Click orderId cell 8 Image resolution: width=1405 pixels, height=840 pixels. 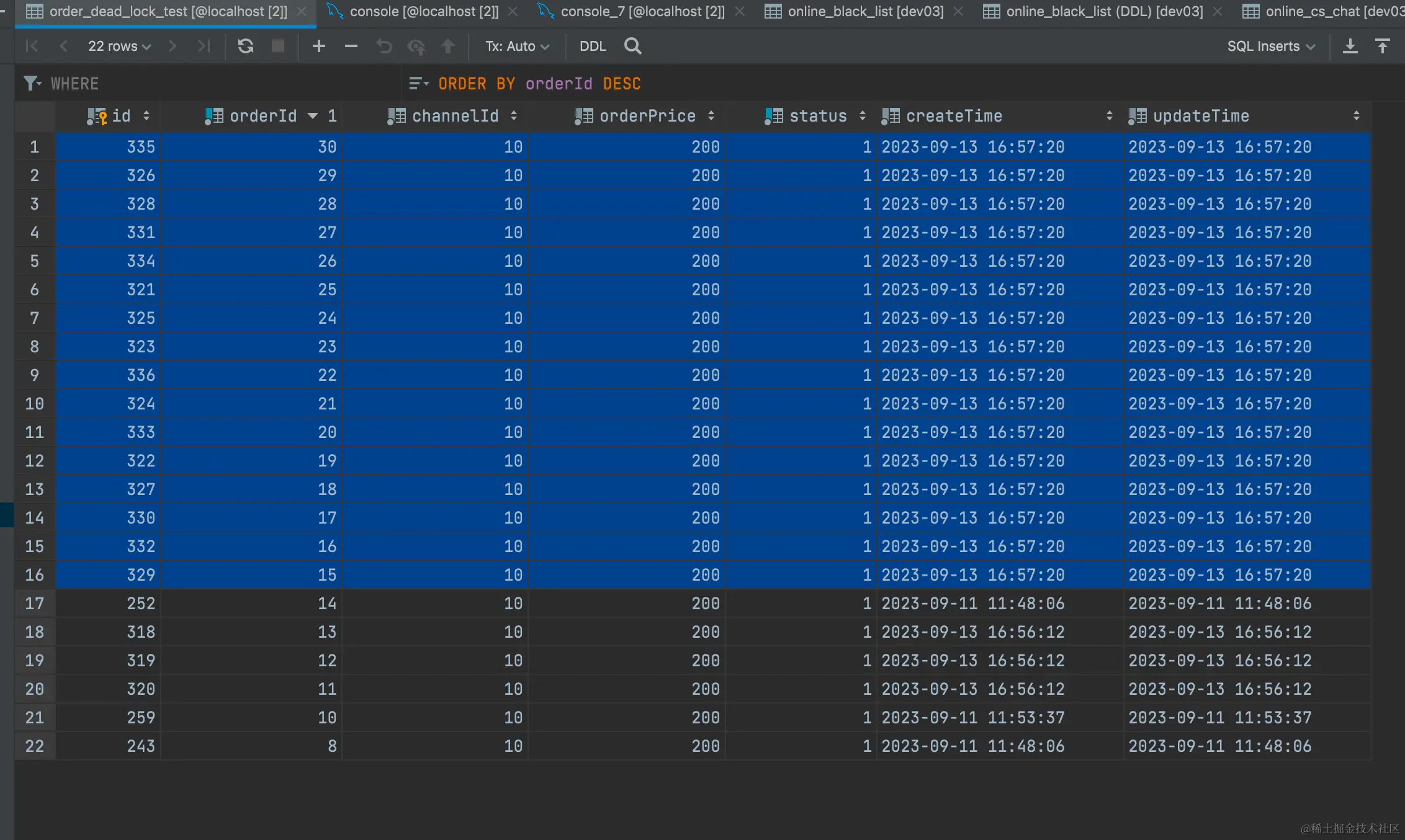252,746
